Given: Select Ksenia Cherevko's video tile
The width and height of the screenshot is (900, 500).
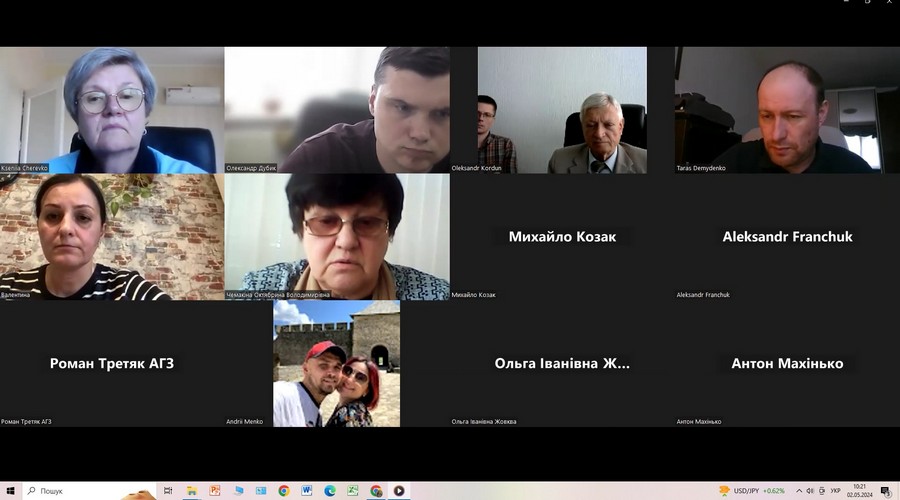Looking at the screenshot, I should pos(112,110).
